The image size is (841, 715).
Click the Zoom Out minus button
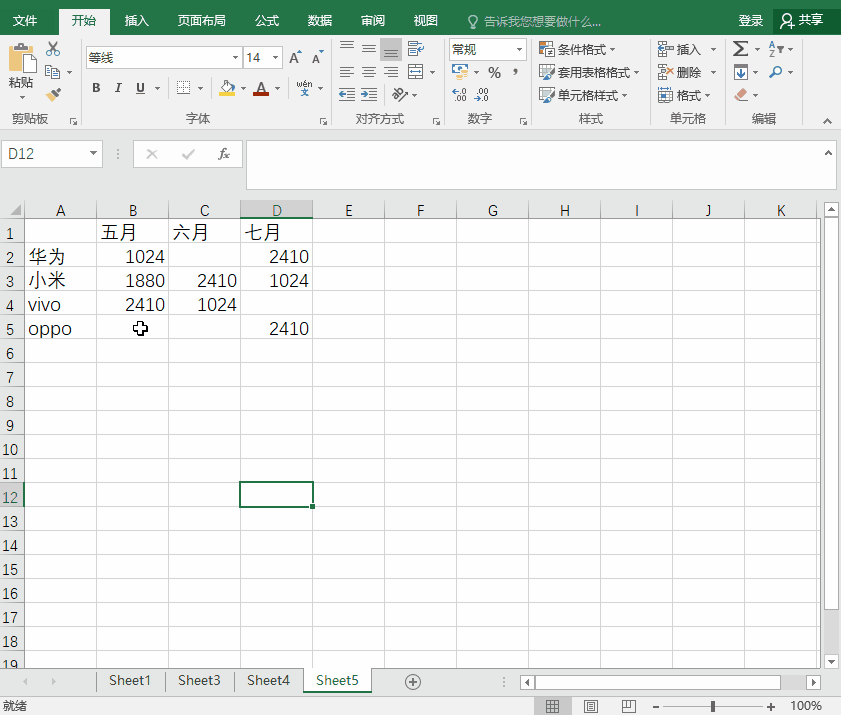tap(655, 706)
